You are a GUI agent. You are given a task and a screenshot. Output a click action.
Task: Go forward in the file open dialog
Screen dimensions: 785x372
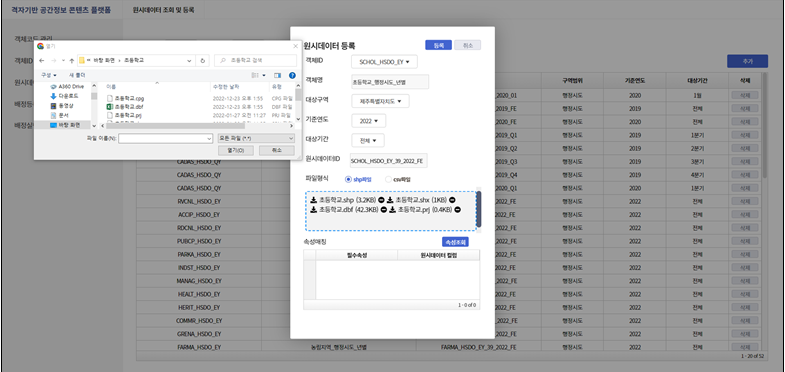point(53,61)
